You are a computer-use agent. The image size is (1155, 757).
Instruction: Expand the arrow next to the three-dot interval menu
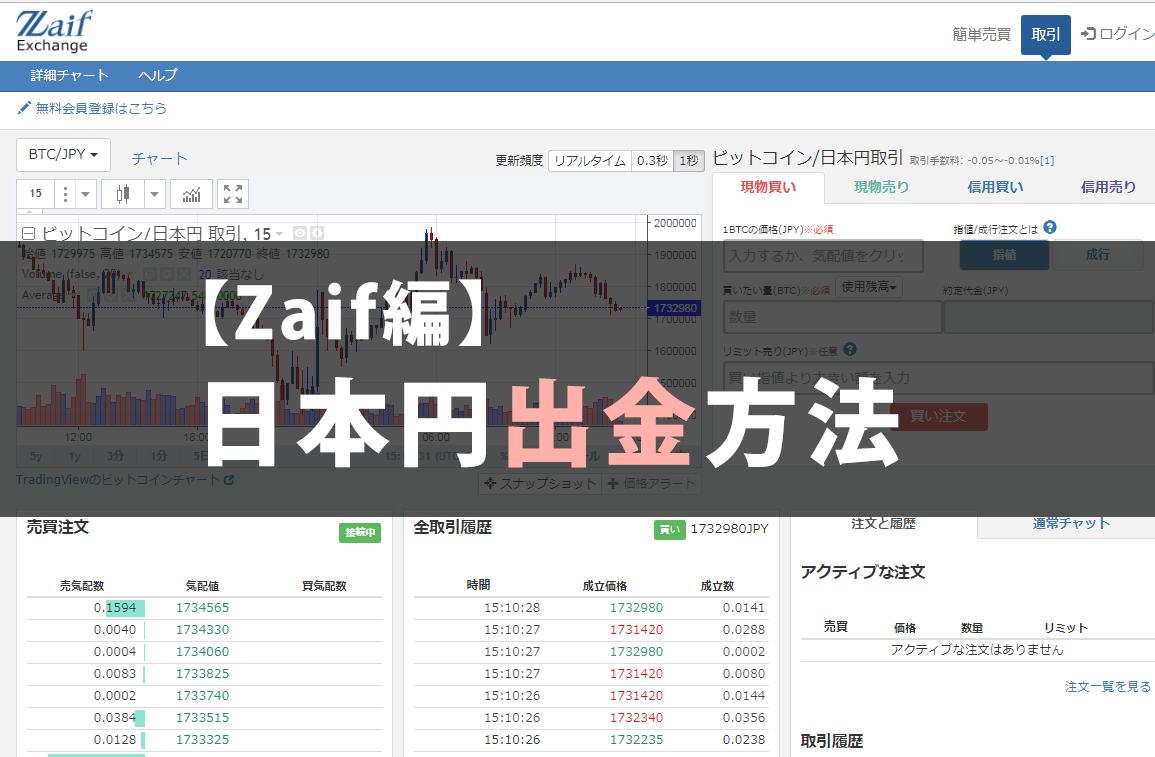coord(85,194)
